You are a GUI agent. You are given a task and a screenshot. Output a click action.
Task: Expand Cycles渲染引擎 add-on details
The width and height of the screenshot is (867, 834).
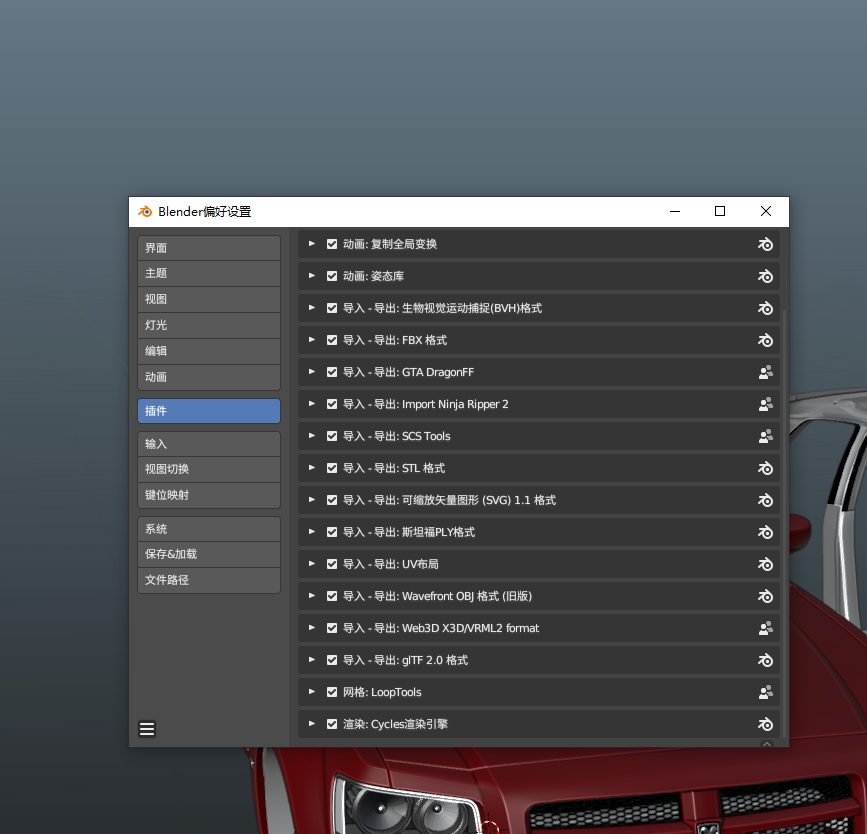pos(312,724)
